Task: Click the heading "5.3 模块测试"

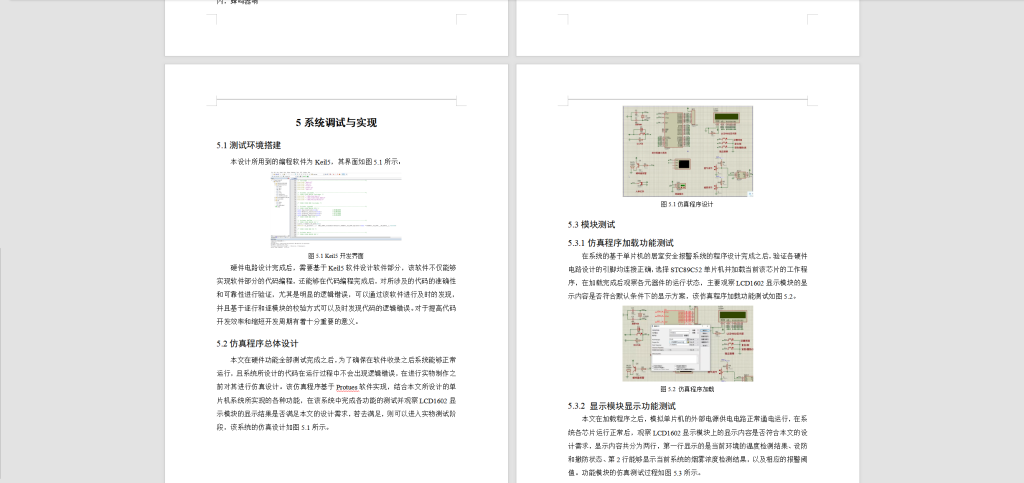Action: click(592, 225)
